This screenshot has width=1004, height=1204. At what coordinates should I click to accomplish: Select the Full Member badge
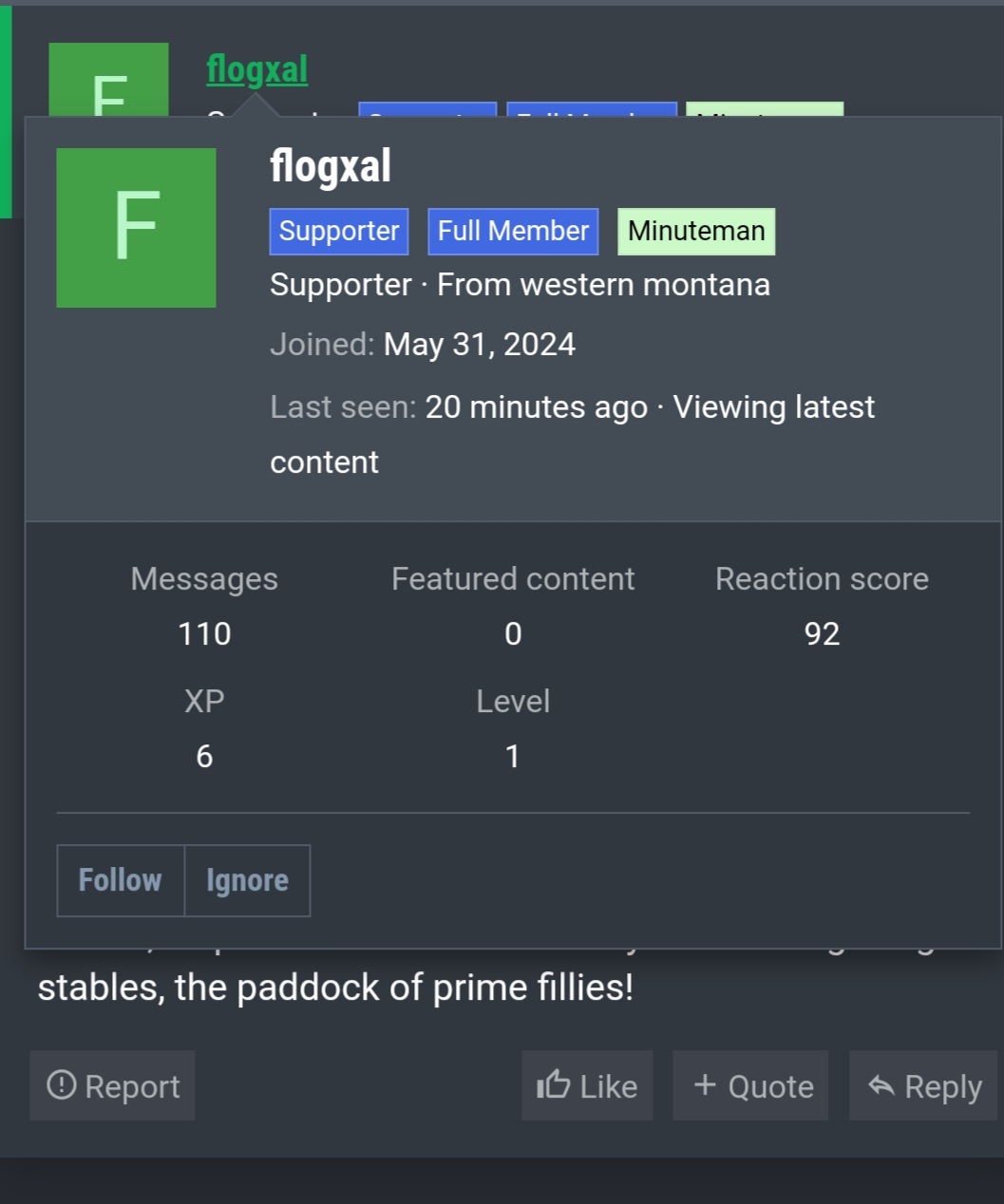tap(513, 232)
